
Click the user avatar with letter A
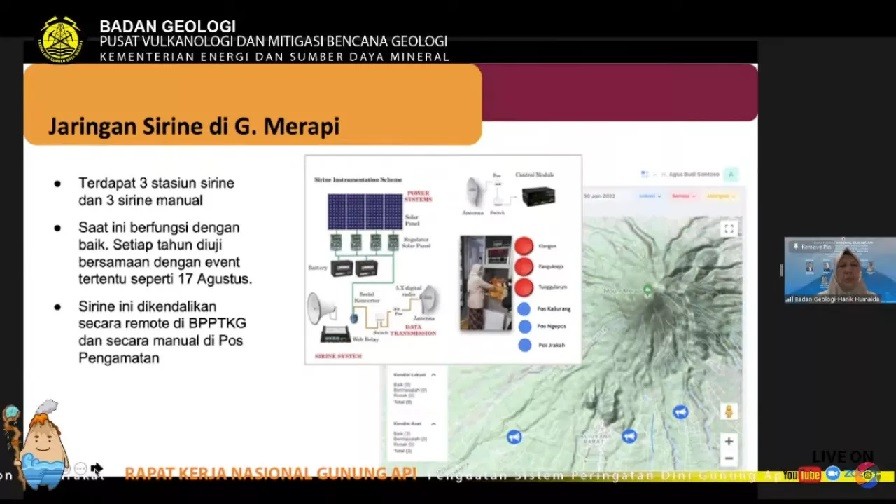pyautogui.click(x=731, y=174)
